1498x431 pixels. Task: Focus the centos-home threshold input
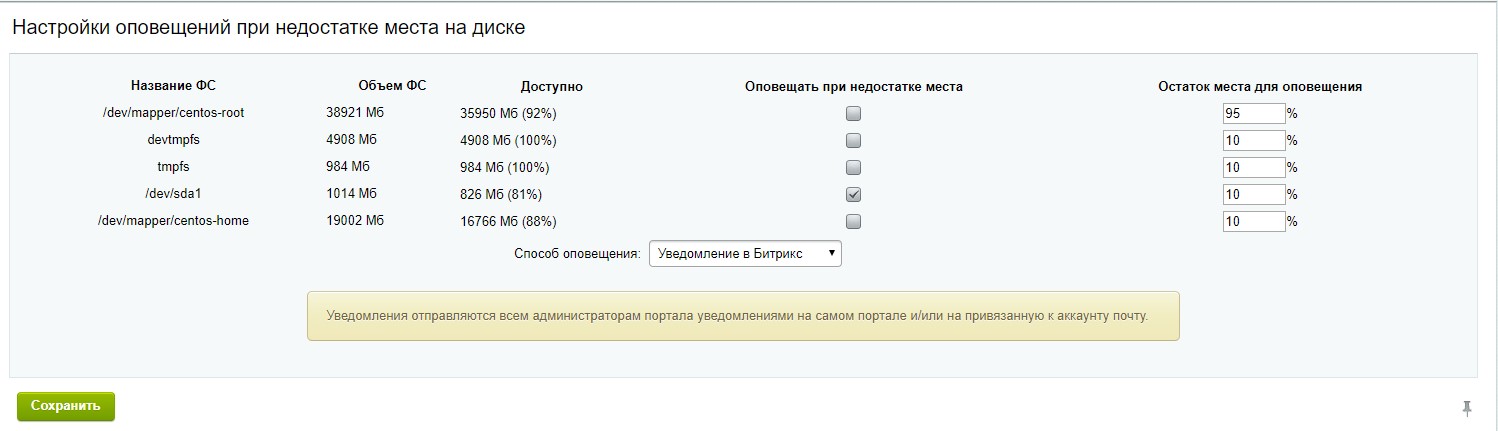(1253, 221)
